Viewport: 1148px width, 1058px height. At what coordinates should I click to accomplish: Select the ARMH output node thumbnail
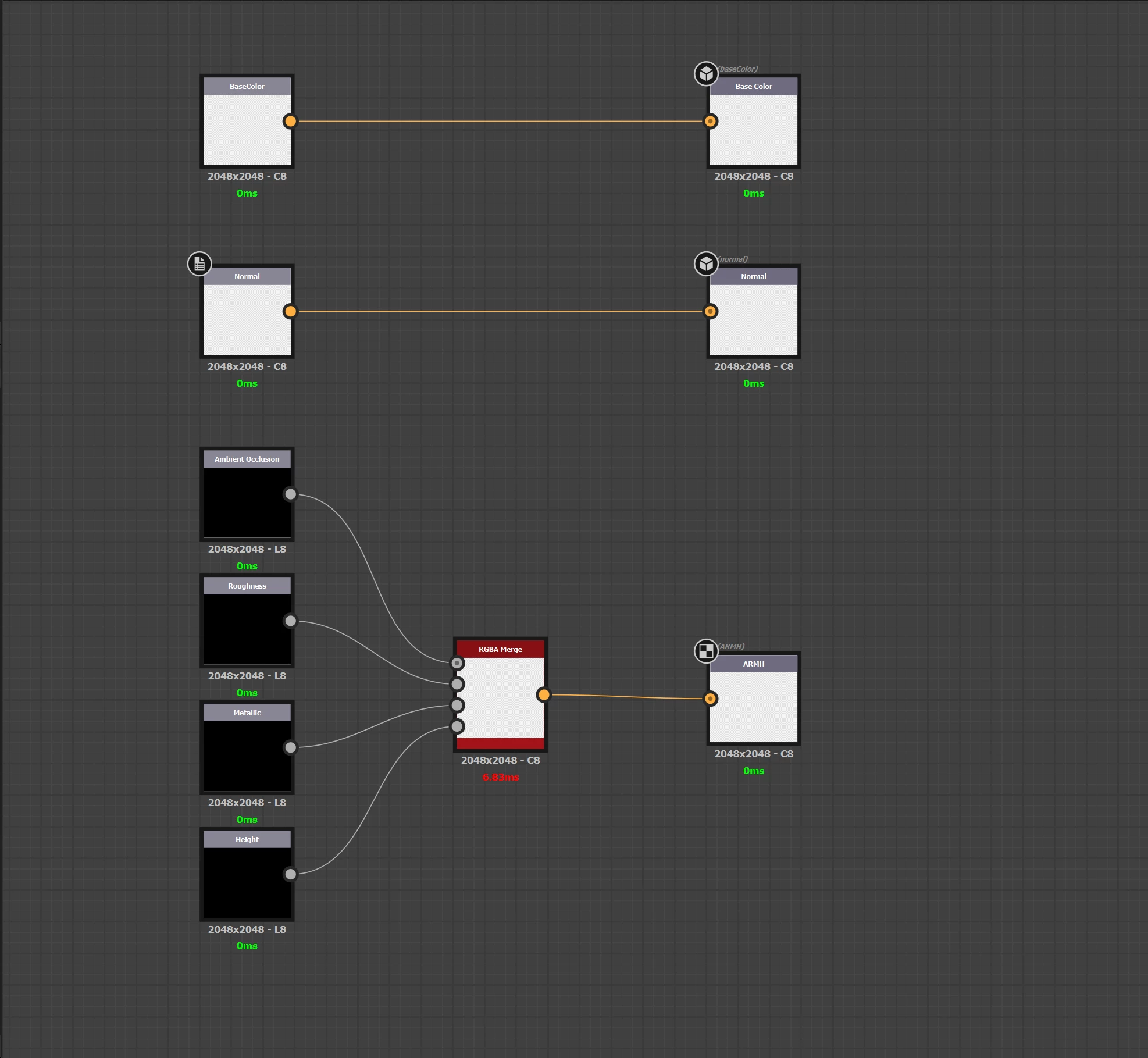click(754, 706)
